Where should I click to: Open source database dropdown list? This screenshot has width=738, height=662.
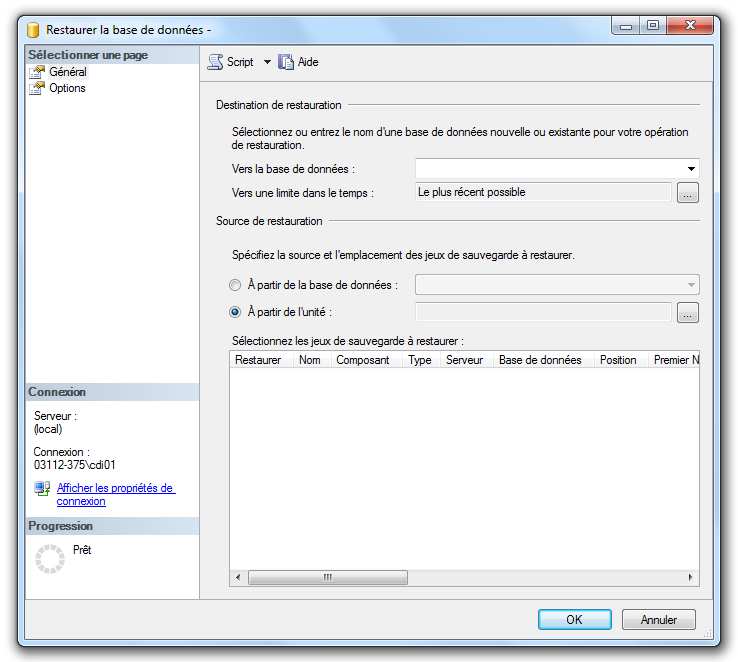tap(690, 285)
